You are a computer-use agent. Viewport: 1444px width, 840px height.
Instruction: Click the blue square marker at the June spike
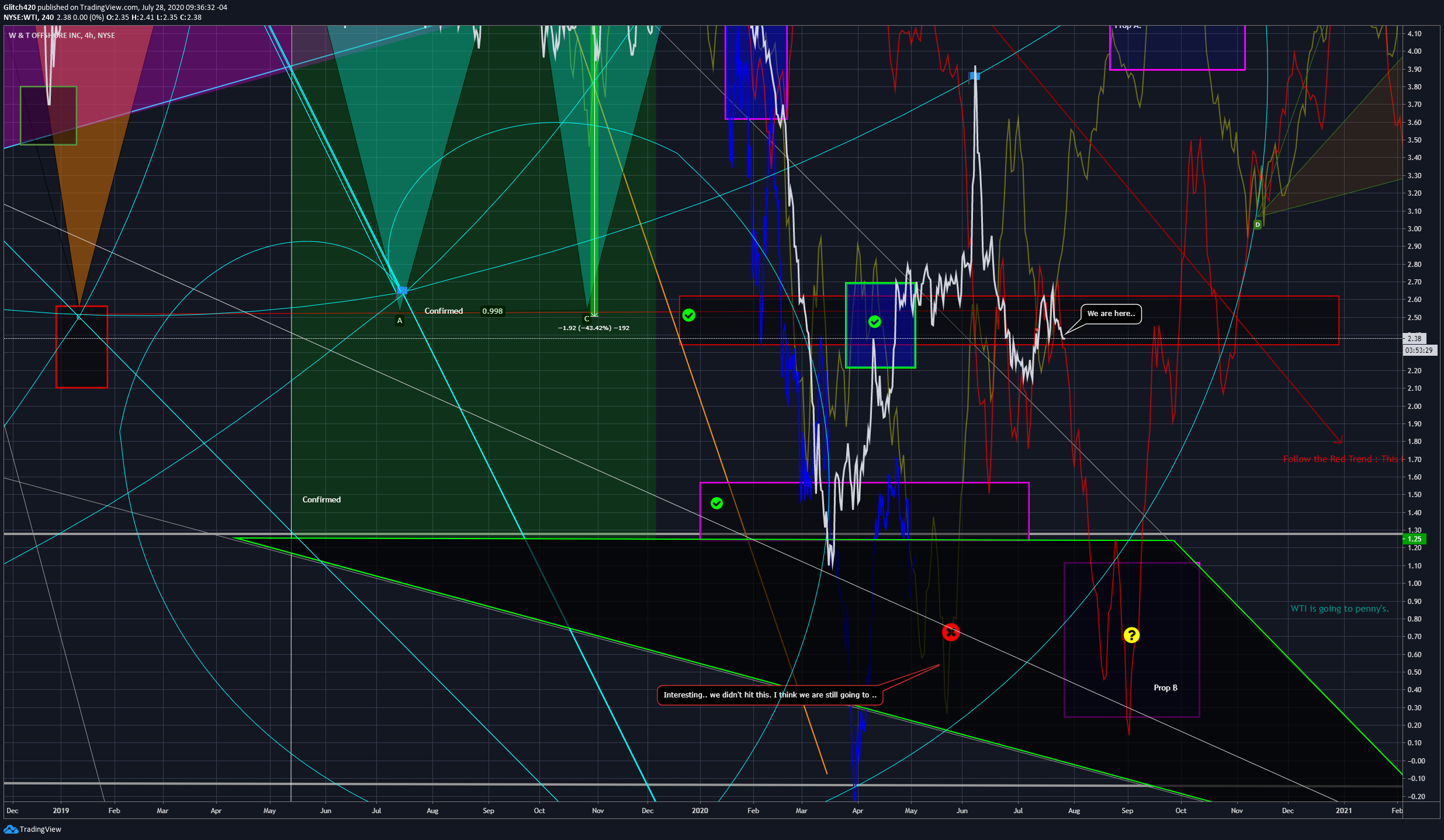(x=975, y=75)
